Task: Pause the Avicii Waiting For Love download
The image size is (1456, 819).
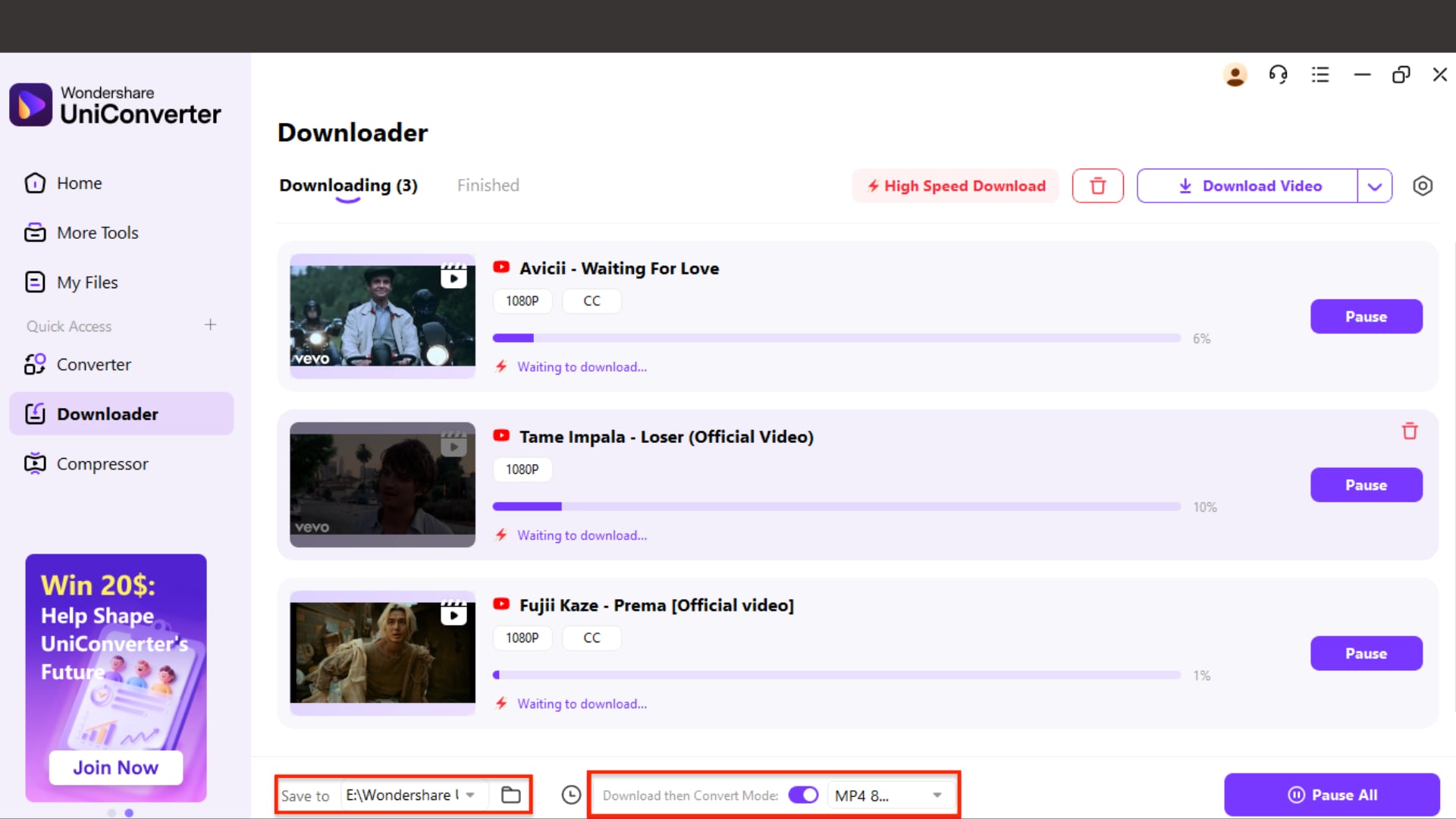Action: coord(1366,317)
